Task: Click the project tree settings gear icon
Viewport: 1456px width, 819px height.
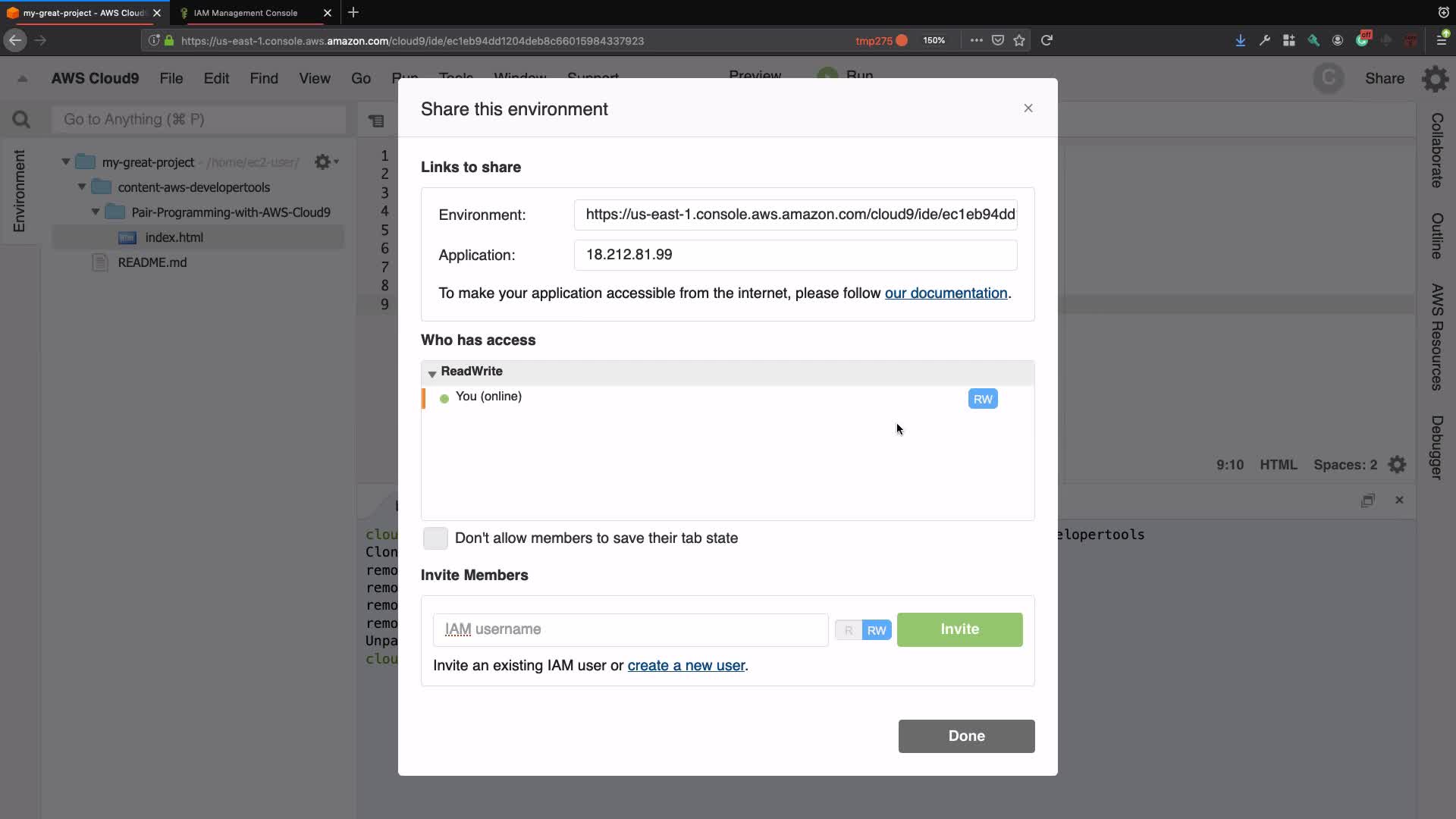Action: [323, 162]
